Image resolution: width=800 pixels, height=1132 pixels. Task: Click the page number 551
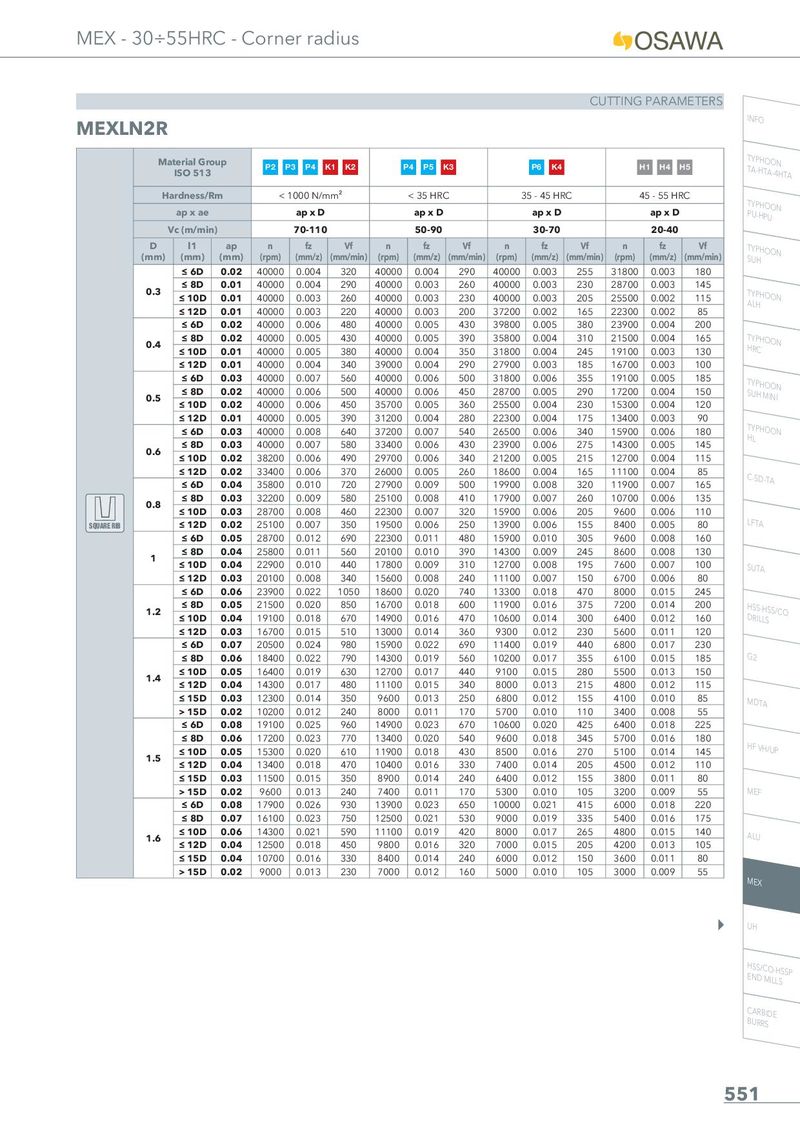tap(742, 1094)
